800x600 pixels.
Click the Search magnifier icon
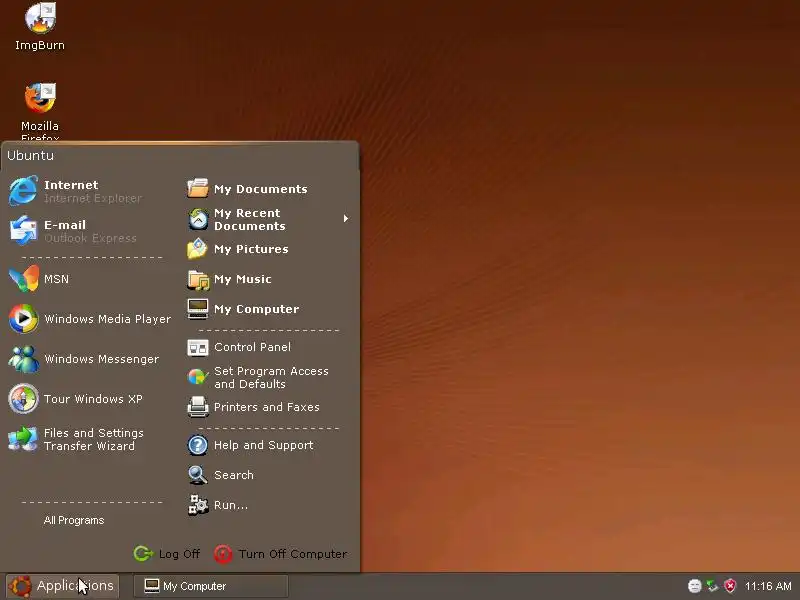tap(198, 475)
